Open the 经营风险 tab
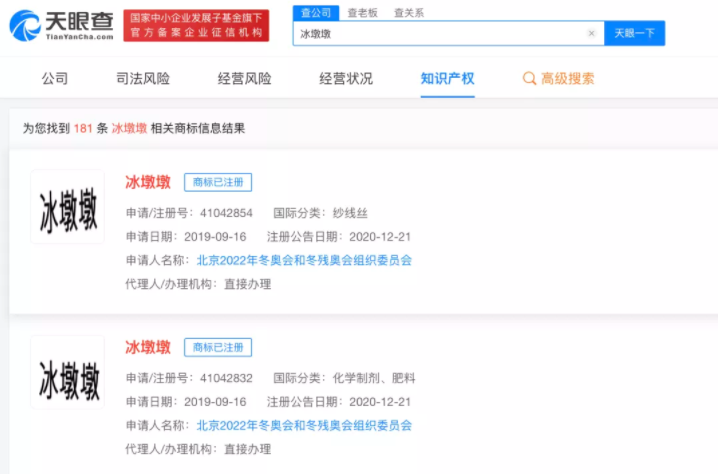Image resolution: width=718 pixels, height=474 pixels. pyautogui.click(x=245, y=78)
